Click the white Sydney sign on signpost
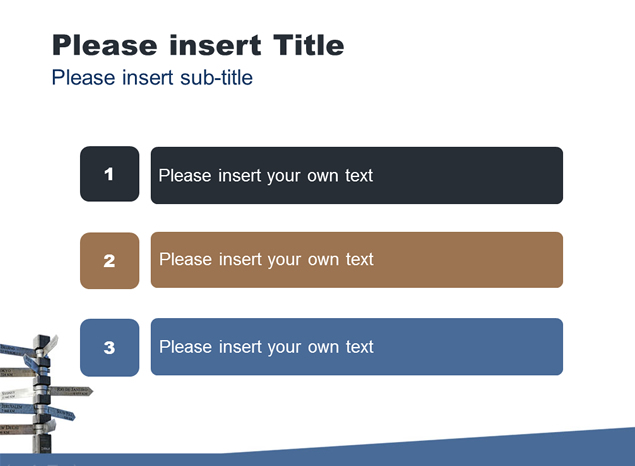This screenshot has width=635, height=466. (x=16, y=394)
